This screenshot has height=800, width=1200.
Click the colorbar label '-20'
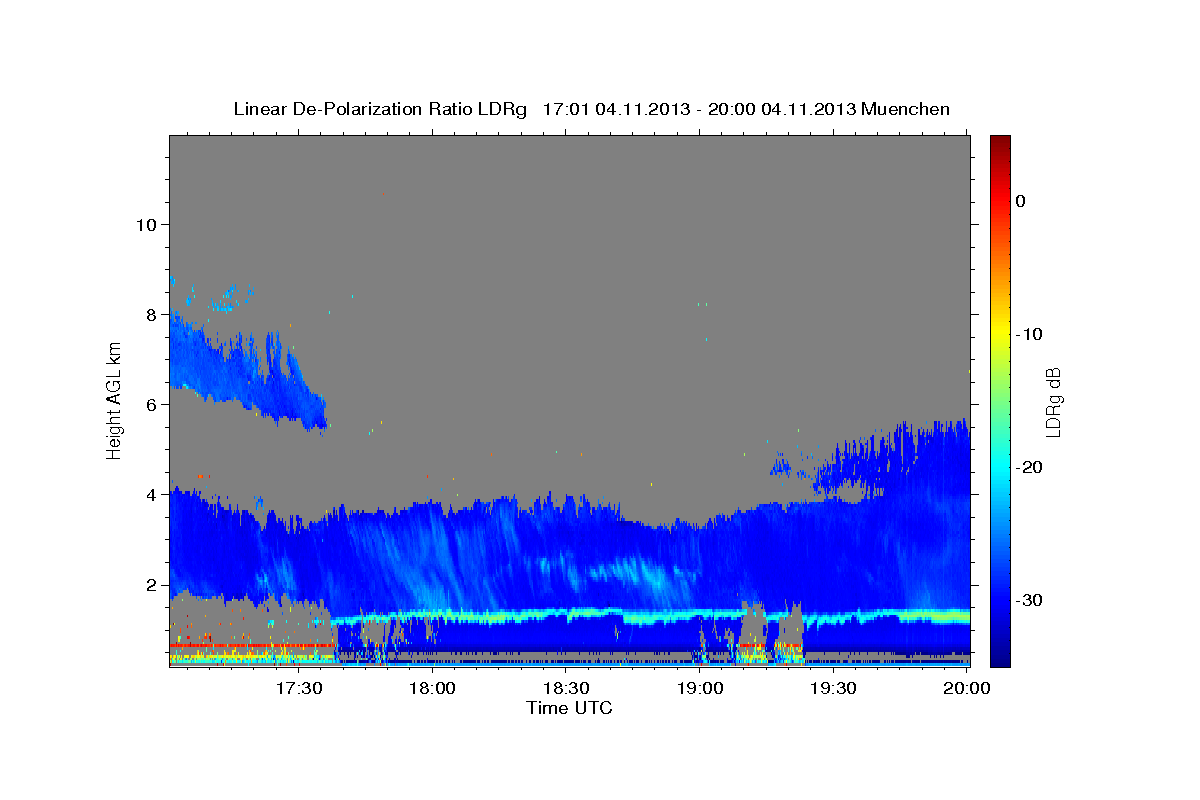1030,467
